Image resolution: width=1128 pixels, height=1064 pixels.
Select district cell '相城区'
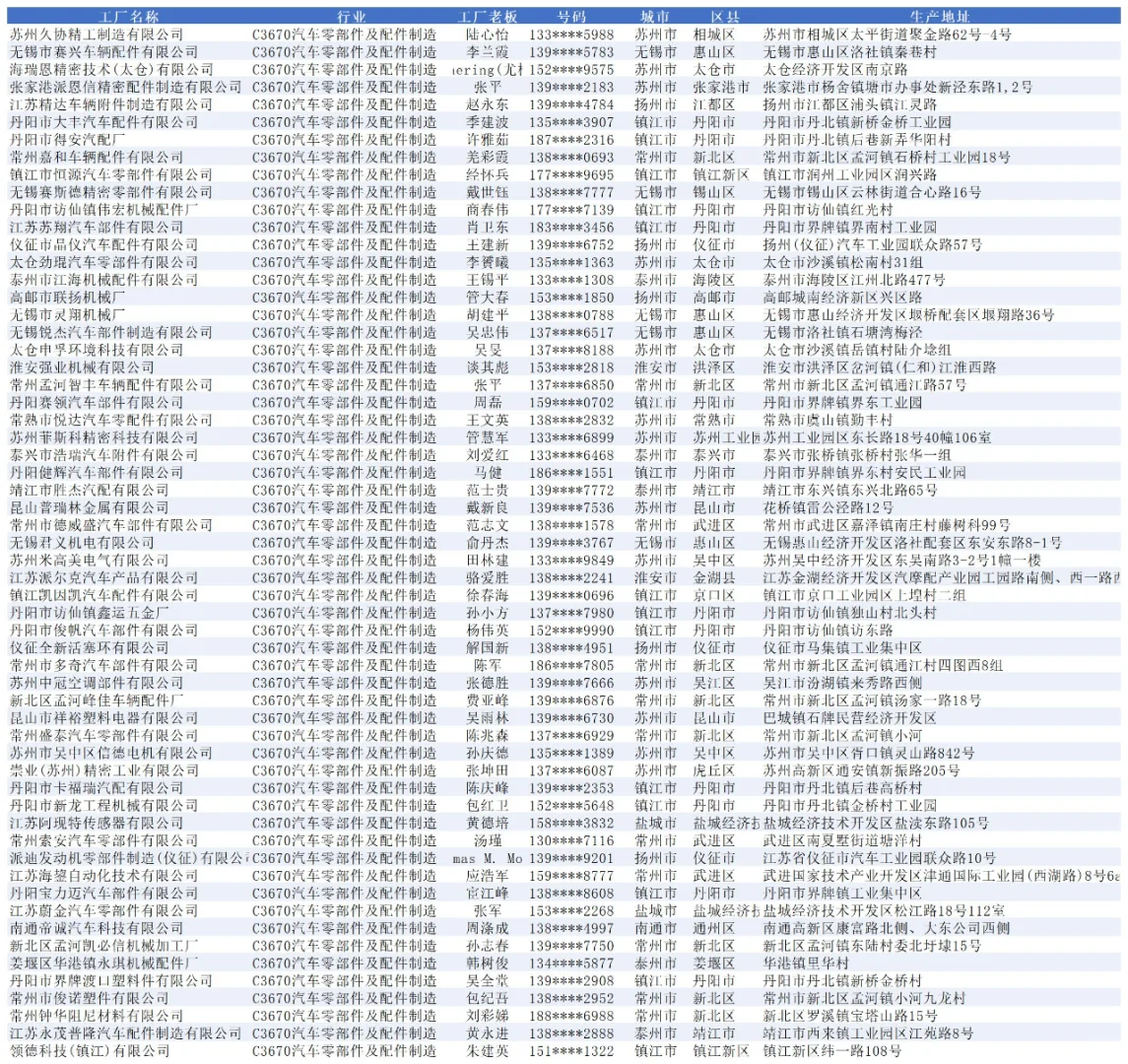(x=713, y=34)
